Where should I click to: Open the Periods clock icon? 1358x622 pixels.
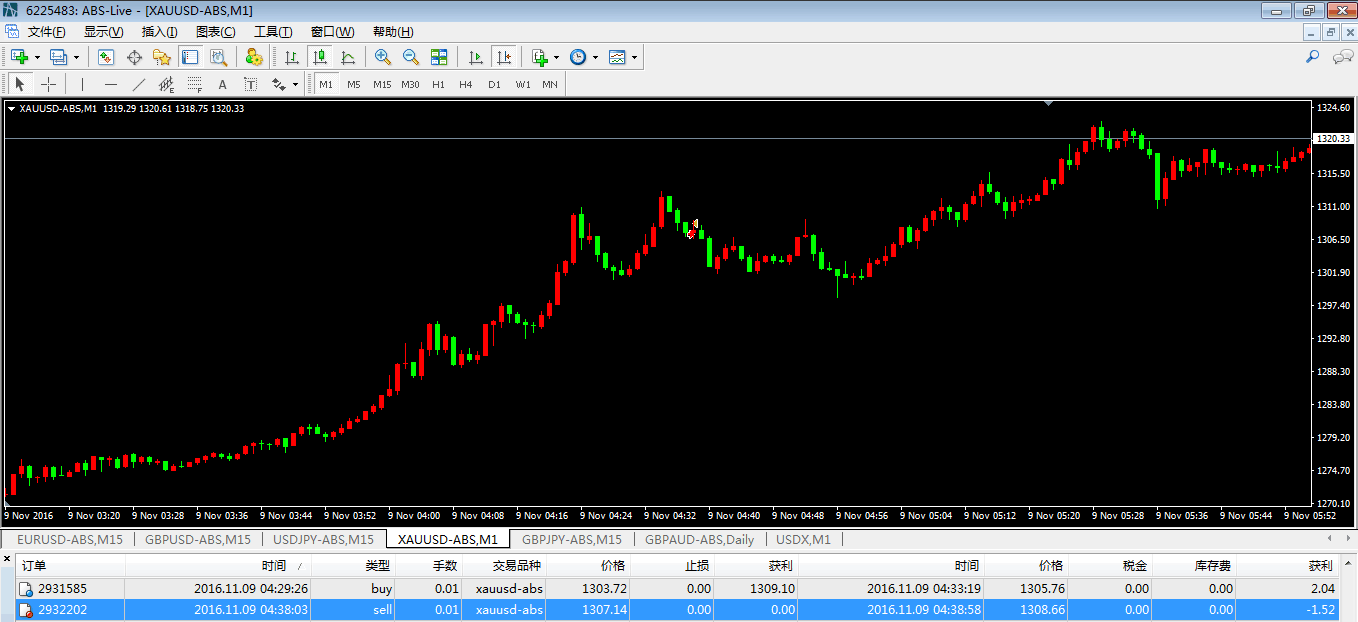click(577, 57)
